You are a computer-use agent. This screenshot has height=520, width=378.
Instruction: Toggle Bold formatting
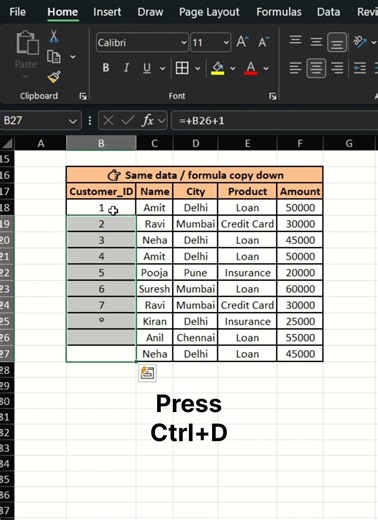click(x=106, y=68)
